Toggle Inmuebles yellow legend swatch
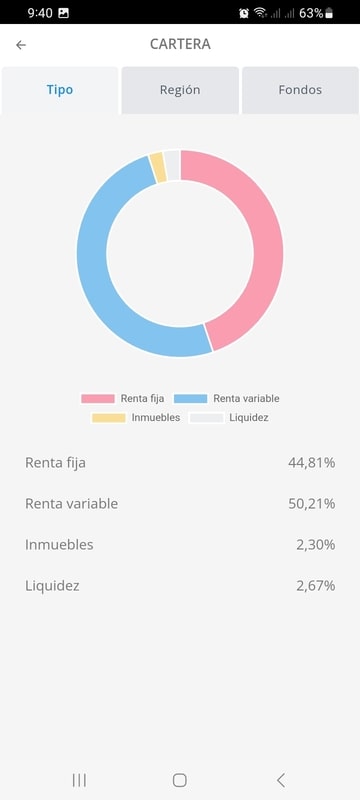Image resolution: width=360 pixels, height=800 pixels. pos(109,418)
